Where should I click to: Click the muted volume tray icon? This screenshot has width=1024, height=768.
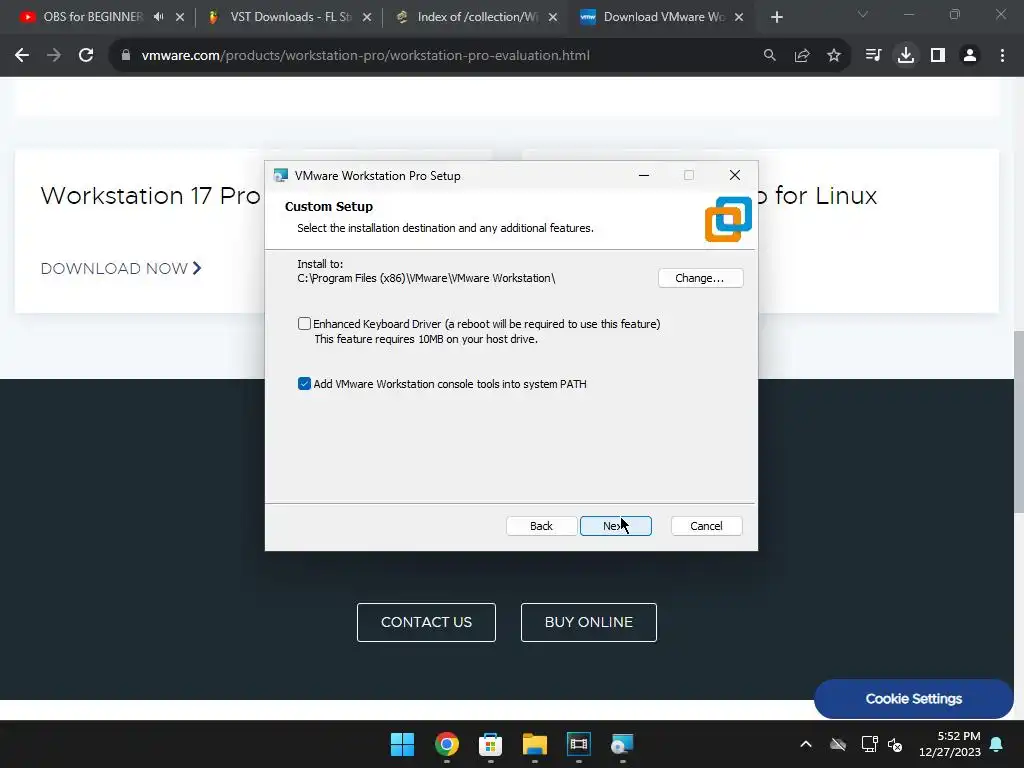coord(895,744)
